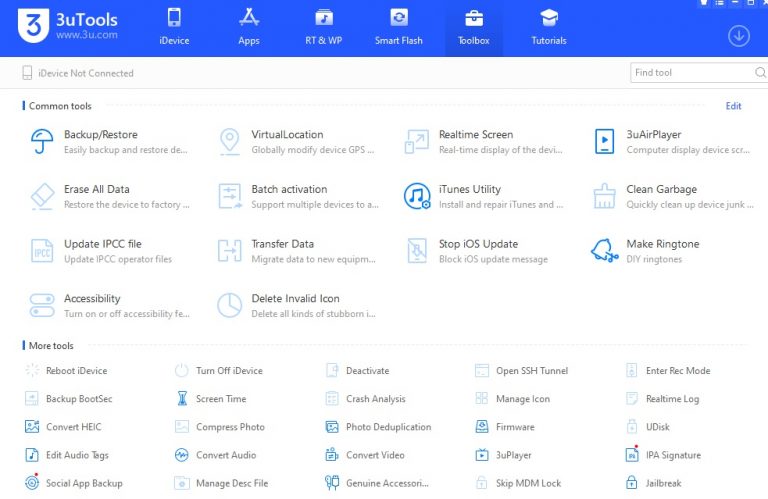
Task: Select the Erase All Data eraser icon
Action: coord(42,196)
